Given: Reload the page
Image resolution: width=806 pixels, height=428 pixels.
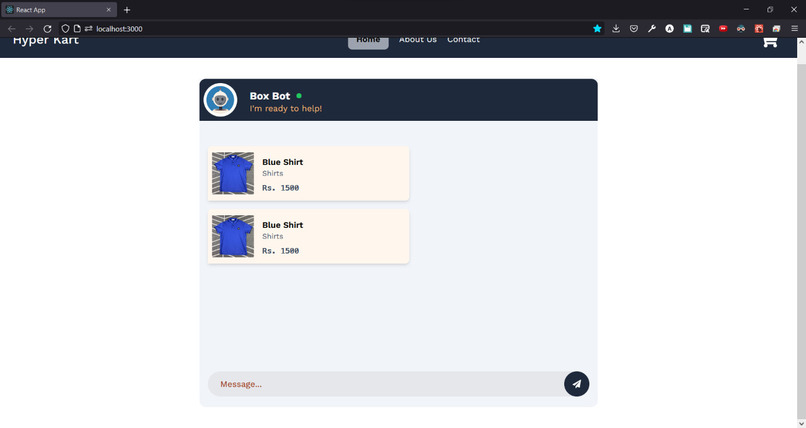Looking at the screenshot, I should (x=47, y=29).
